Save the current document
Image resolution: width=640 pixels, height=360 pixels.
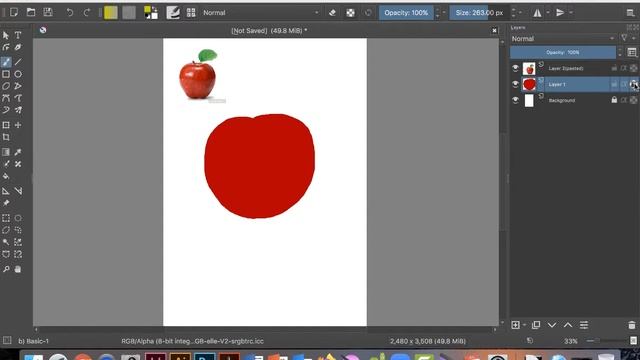coord(48,12)
